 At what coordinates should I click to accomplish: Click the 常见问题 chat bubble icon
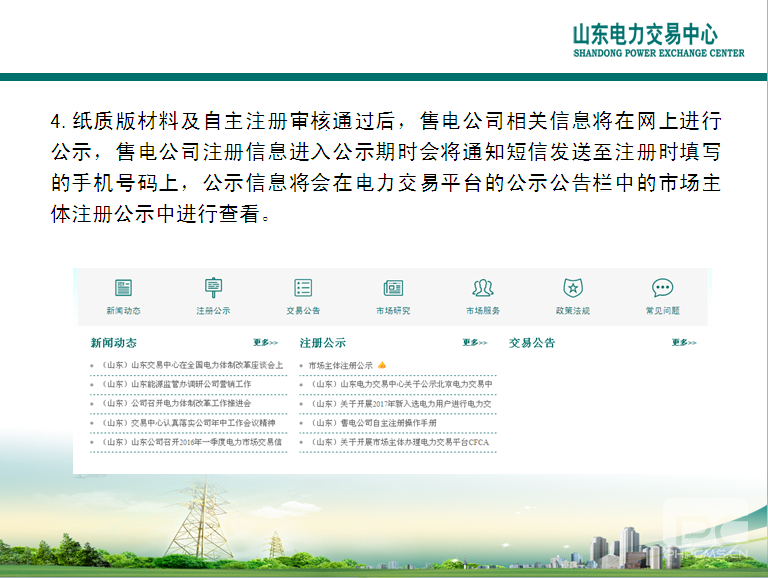click(x=662, y=288)
